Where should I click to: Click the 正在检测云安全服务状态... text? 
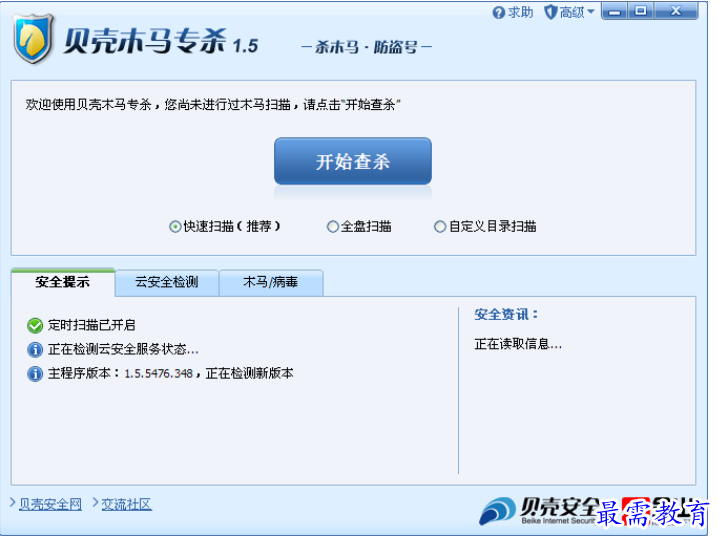[123, 350]
